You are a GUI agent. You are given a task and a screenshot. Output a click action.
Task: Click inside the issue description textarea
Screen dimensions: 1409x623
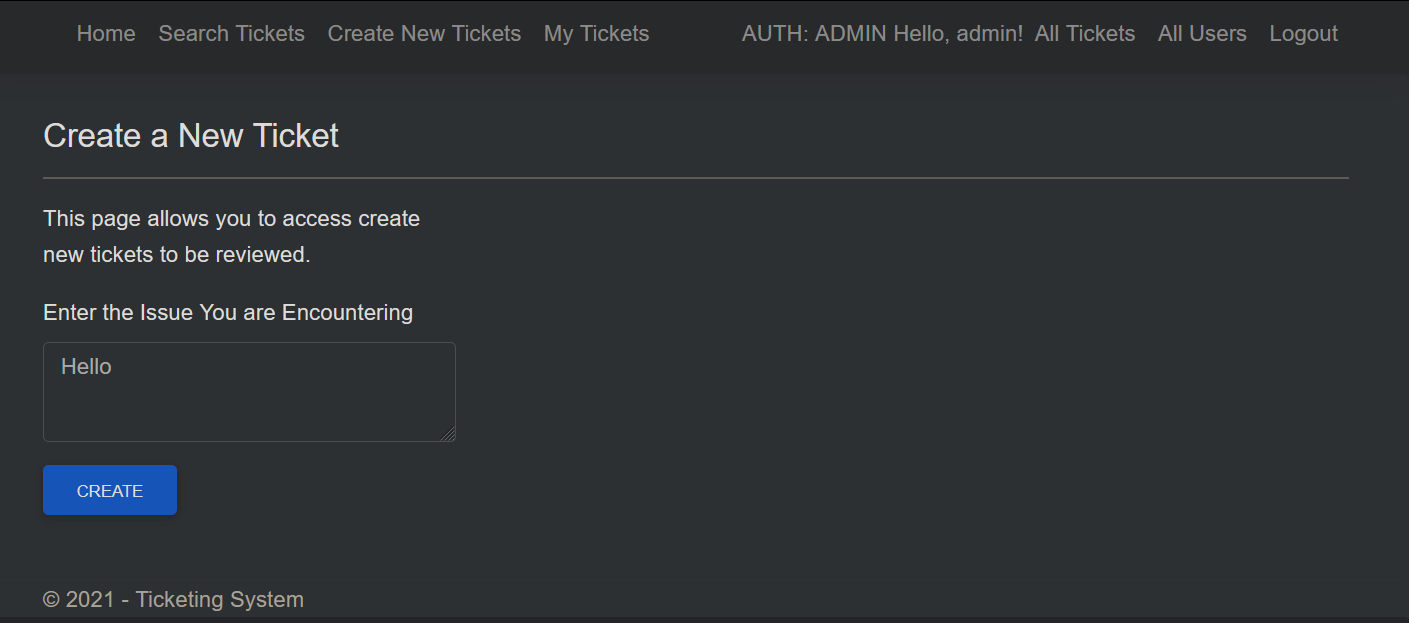pyautogui.click(x=249, y=400)
